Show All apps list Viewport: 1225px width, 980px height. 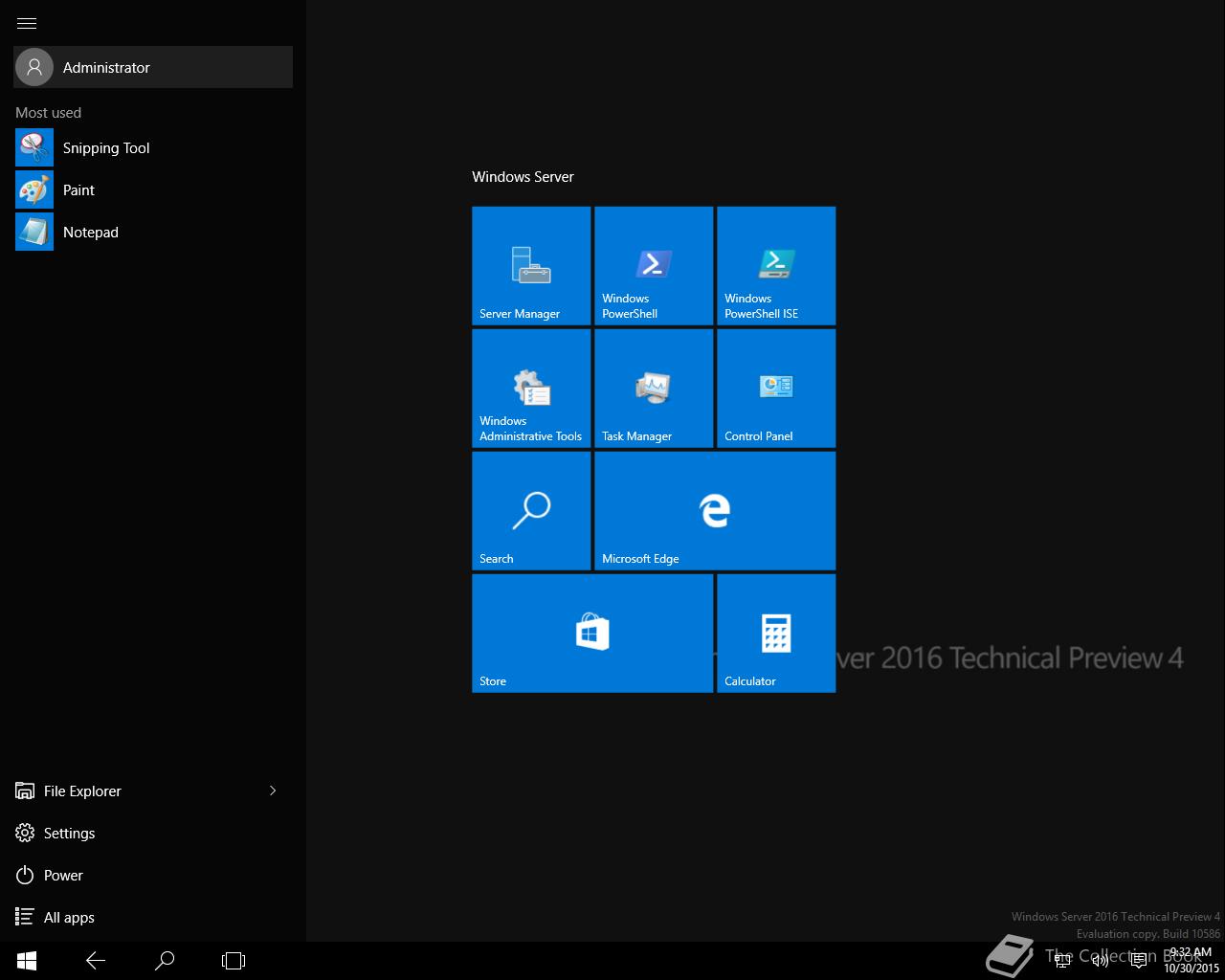coord(153,917)
